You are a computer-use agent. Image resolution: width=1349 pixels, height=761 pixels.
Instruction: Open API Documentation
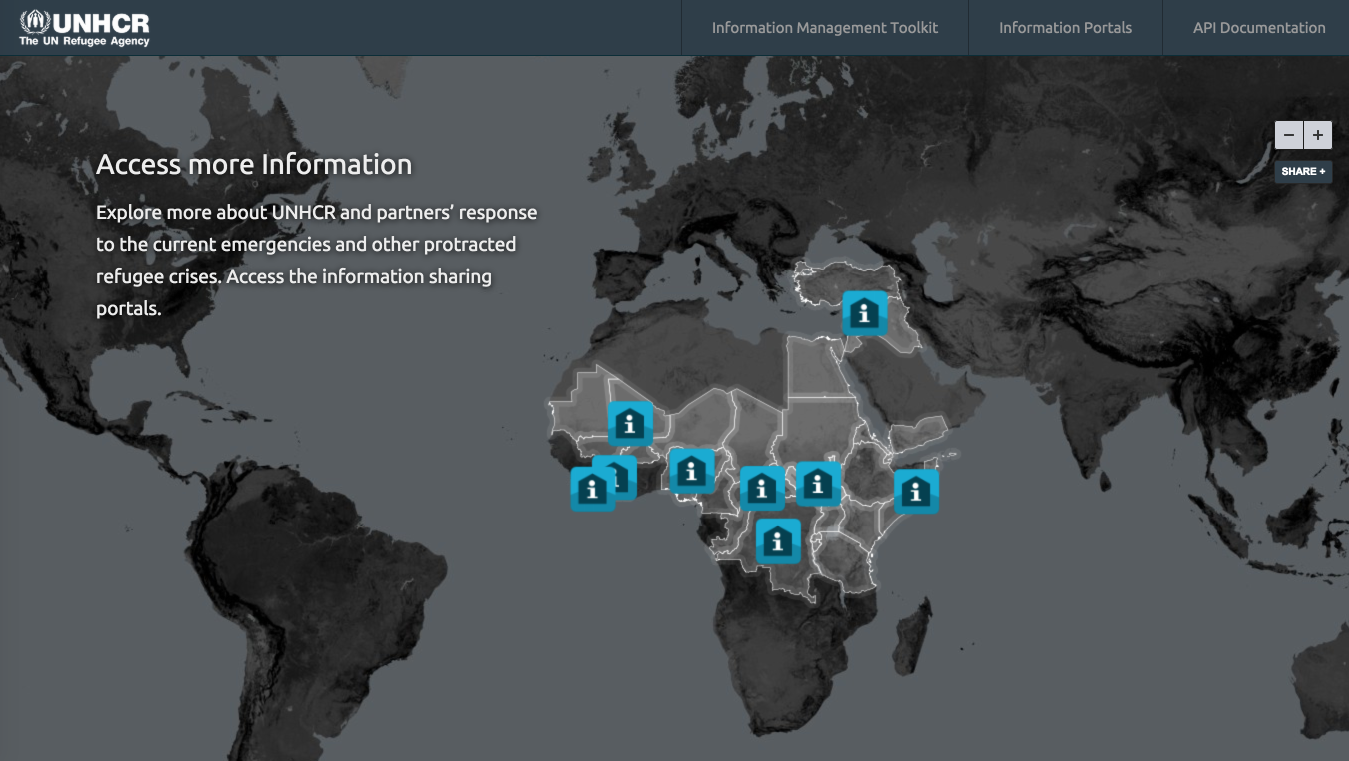click(1259, 28)
